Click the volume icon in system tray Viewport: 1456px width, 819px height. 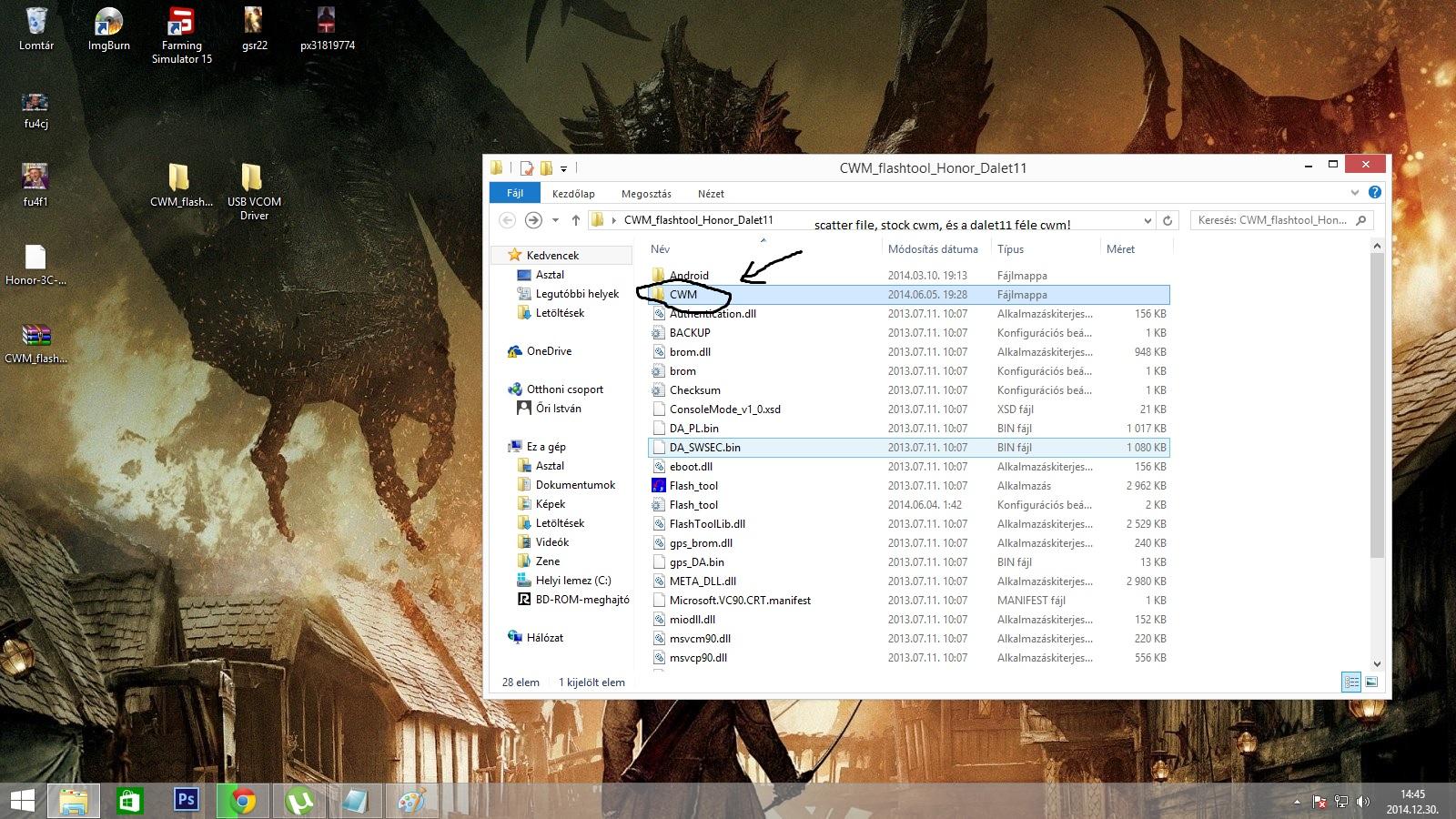(x=1362, y=802)
